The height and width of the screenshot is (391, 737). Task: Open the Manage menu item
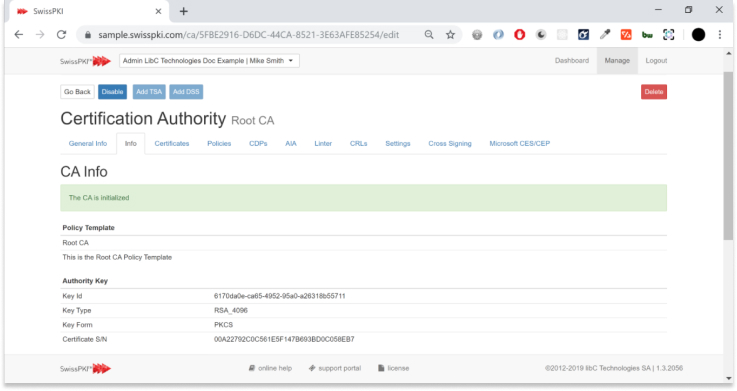point(617,61)
